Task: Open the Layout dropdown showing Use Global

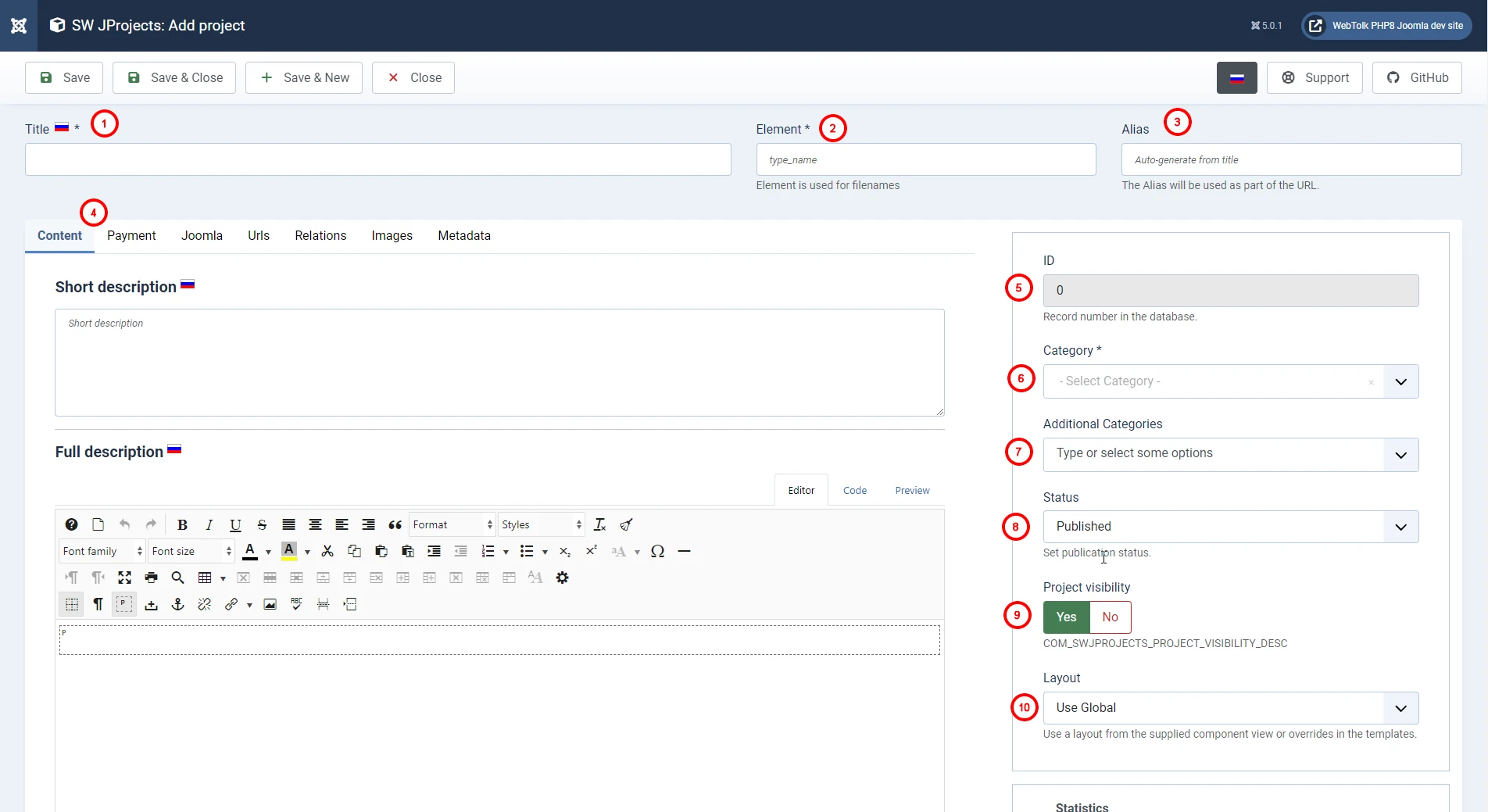Action: tap(1231, 708)
